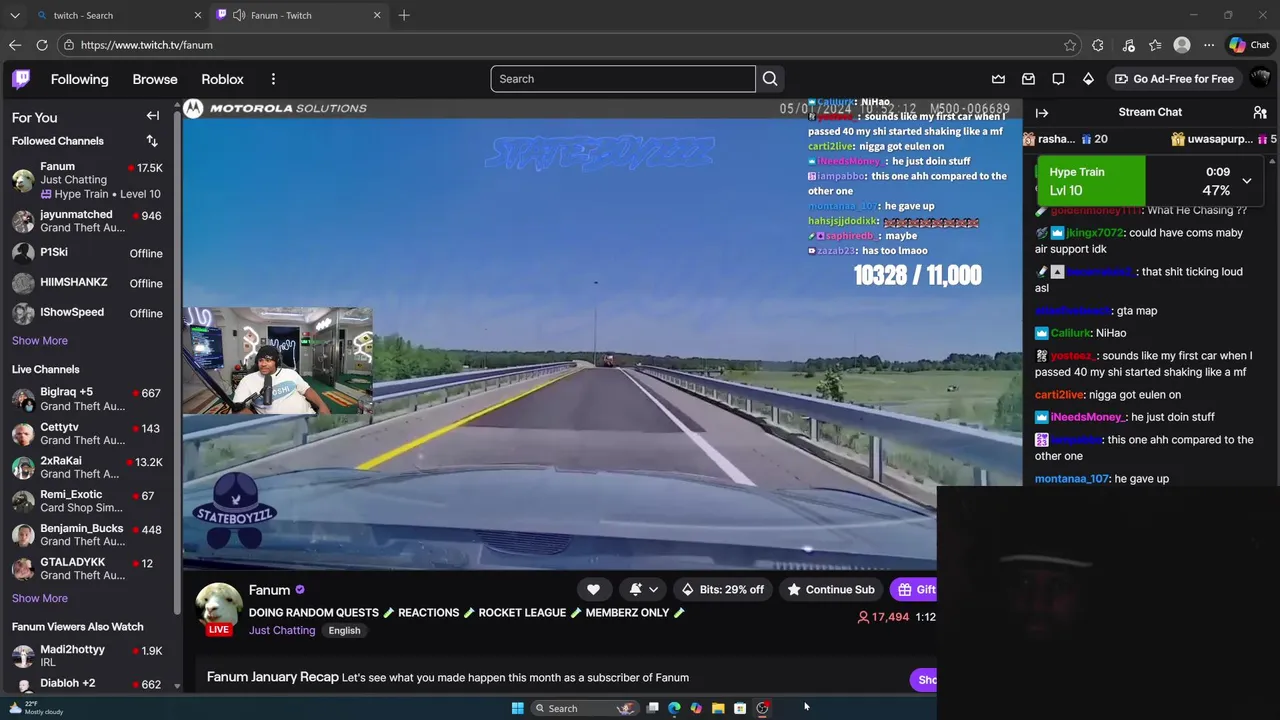Screen dimensions: 1280x720
Task: Open notification bell dropdown
Action: [x=643, y=589]
